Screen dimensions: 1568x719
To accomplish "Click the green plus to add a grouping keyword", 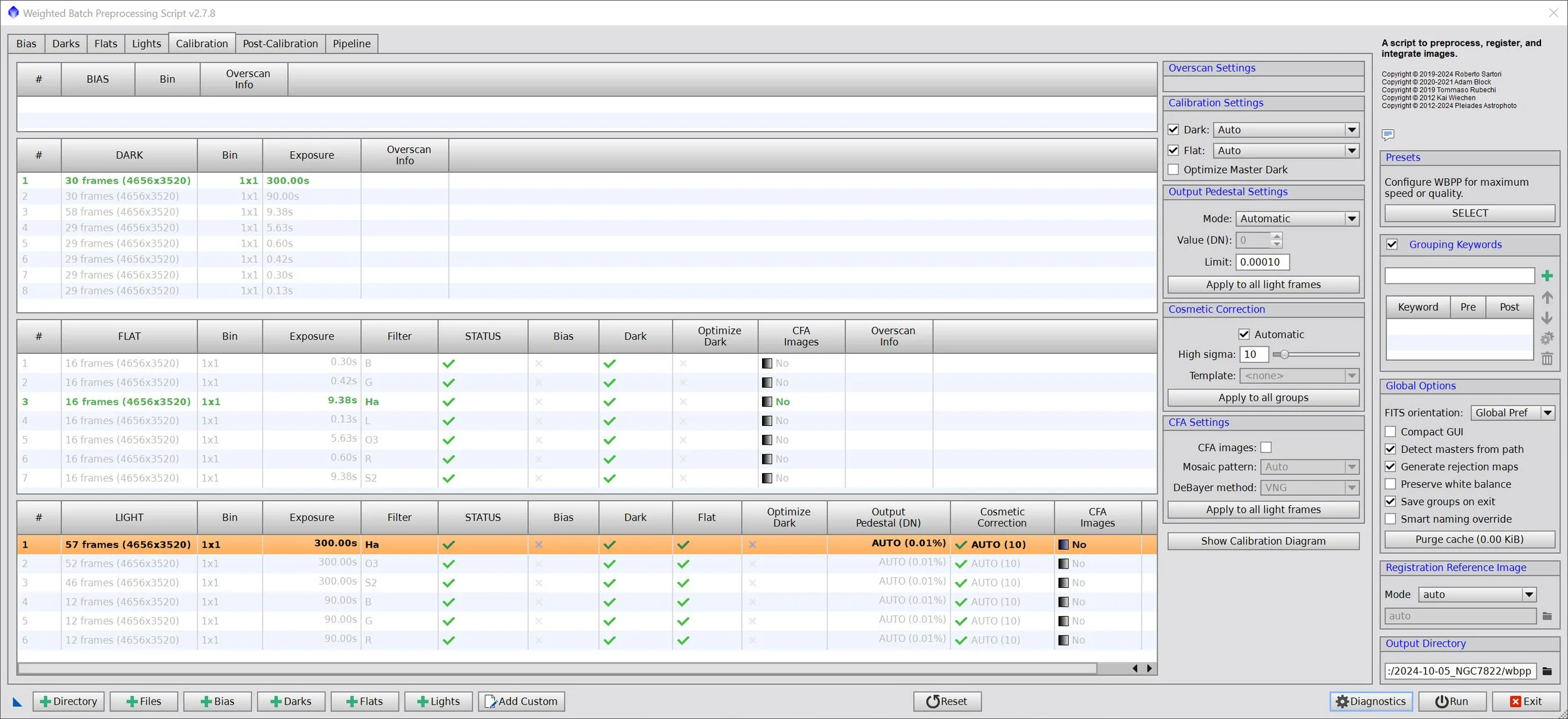I will click(1547, 275).
